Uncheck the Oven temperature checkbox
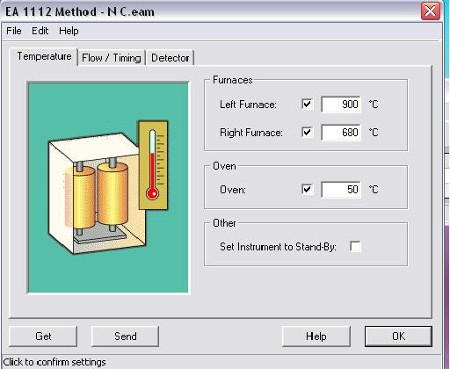 pos(307,189)
